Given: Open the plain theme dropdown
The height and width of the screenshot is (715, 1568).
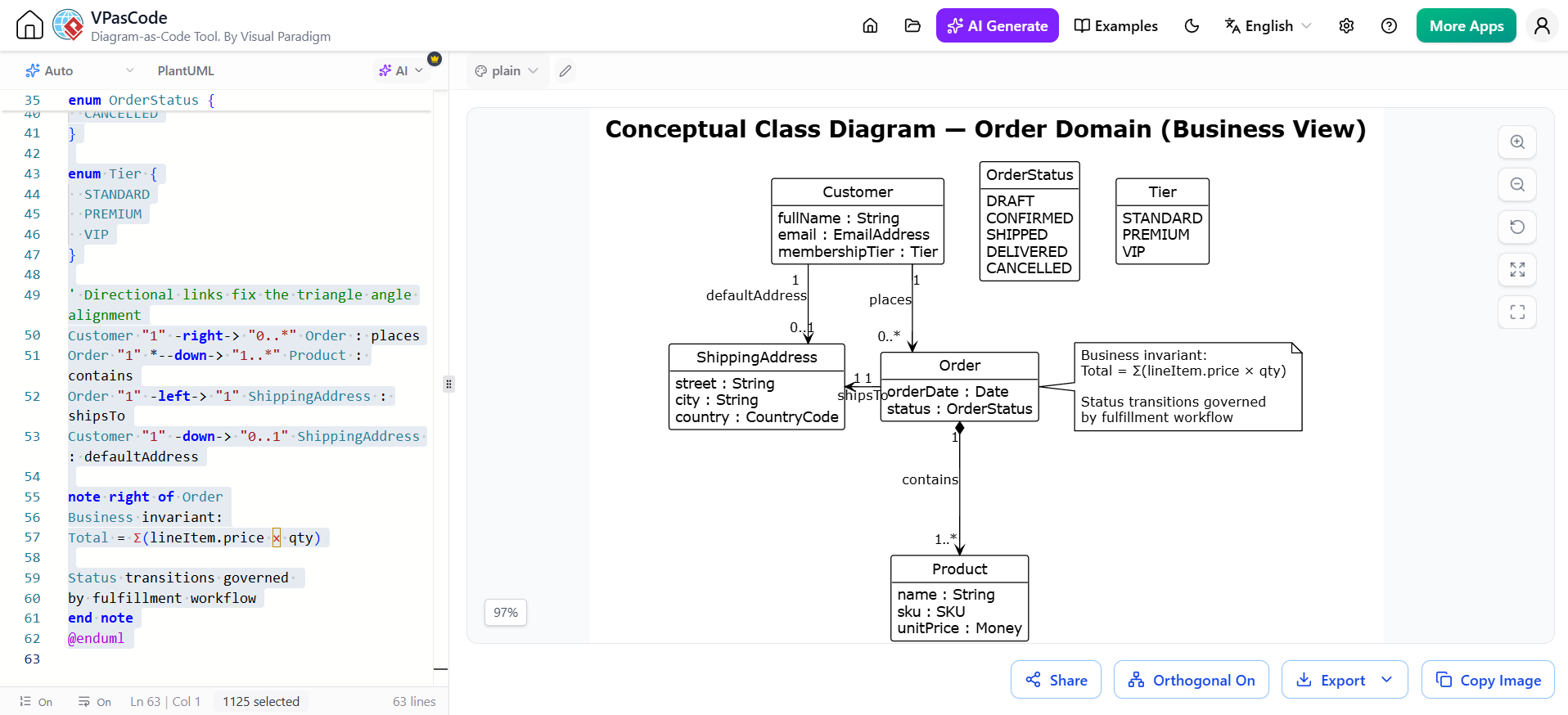Looking at the screenshot, I should (x=507, y=70).
